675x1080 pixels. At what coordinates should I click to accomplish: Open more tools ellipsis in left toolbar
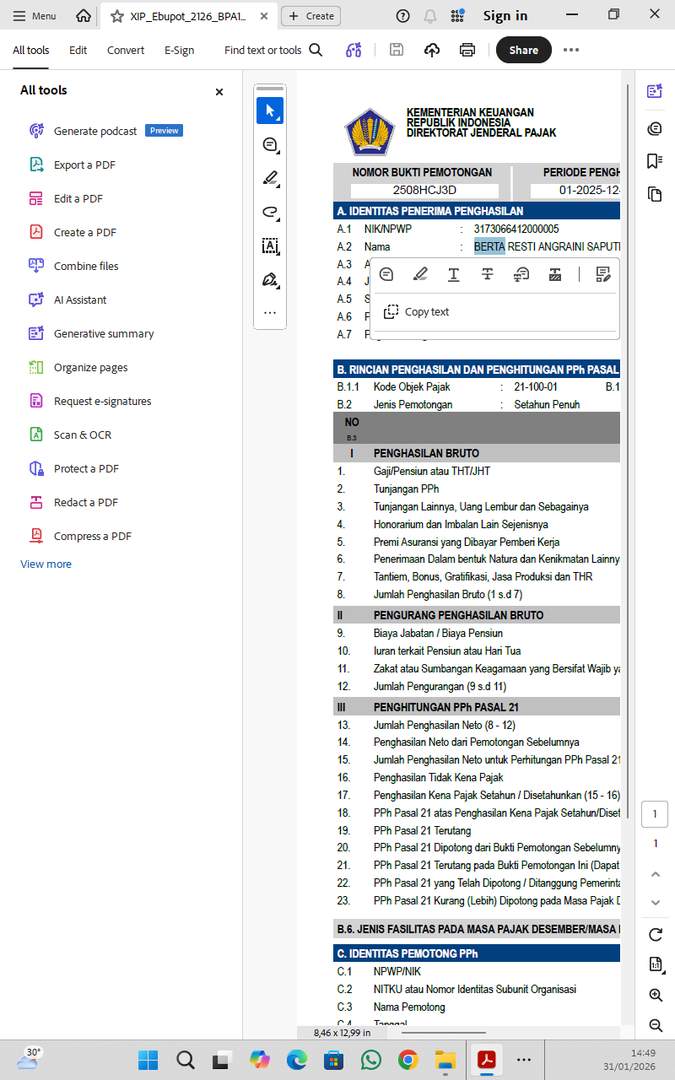[x=270, y=313]
